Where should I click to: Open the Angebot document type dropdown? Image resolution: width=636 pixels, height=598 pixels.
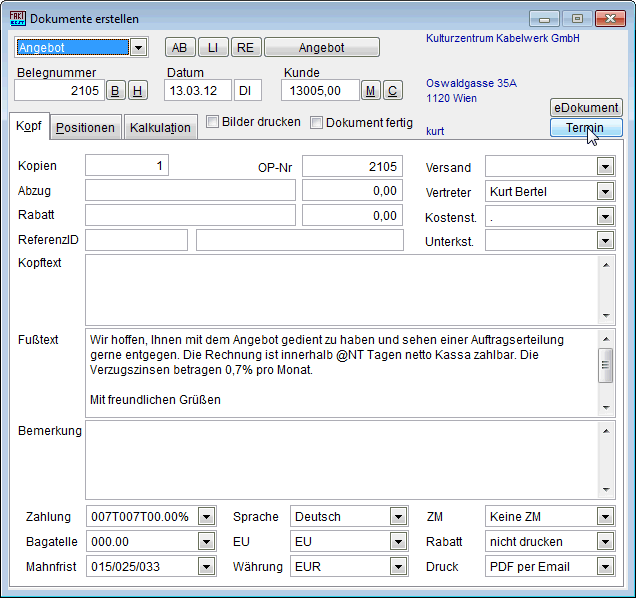(x=138, y=48)
